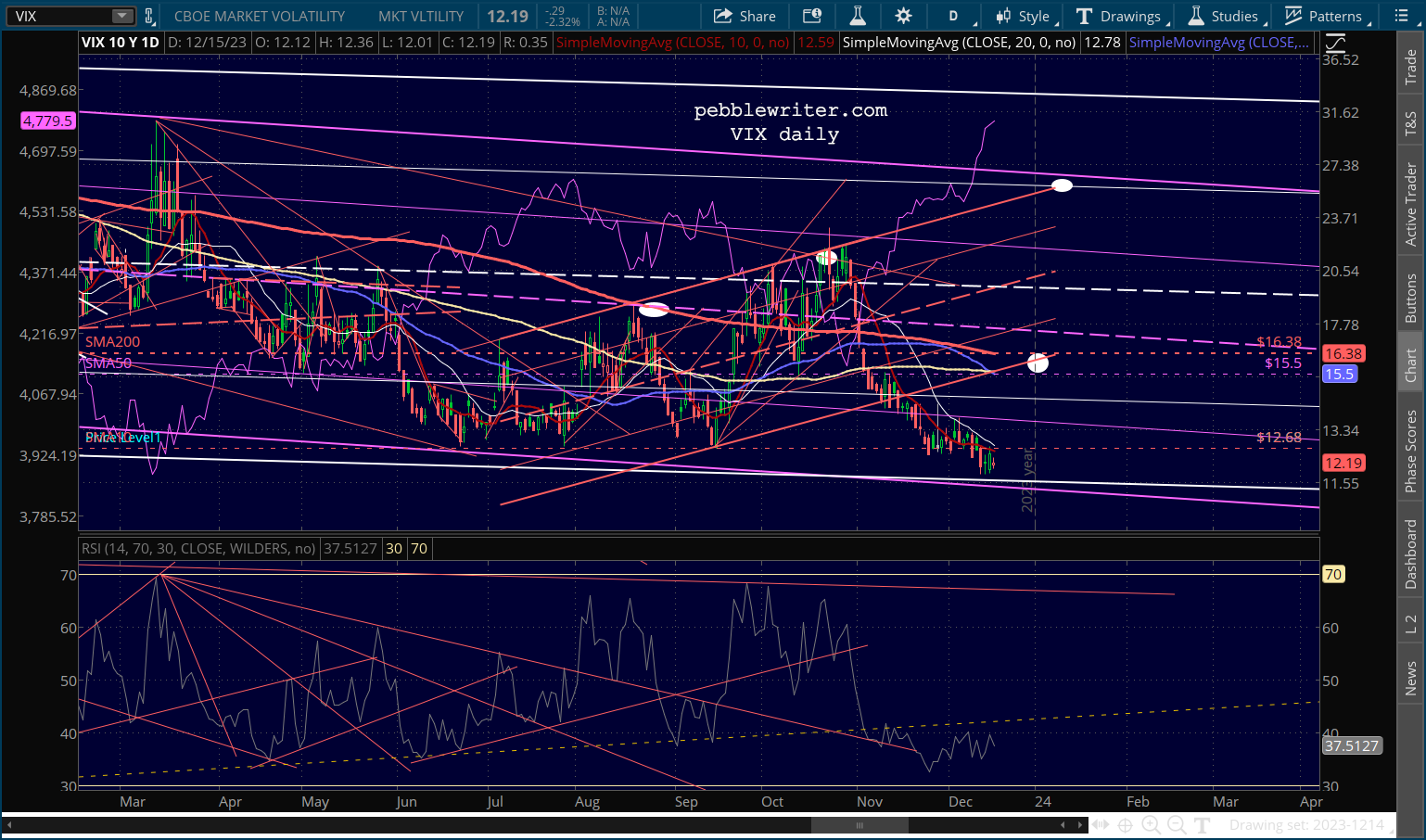Click the symbol link clip icon
The width and height of the screenshot is (1426, 840).
149,16
